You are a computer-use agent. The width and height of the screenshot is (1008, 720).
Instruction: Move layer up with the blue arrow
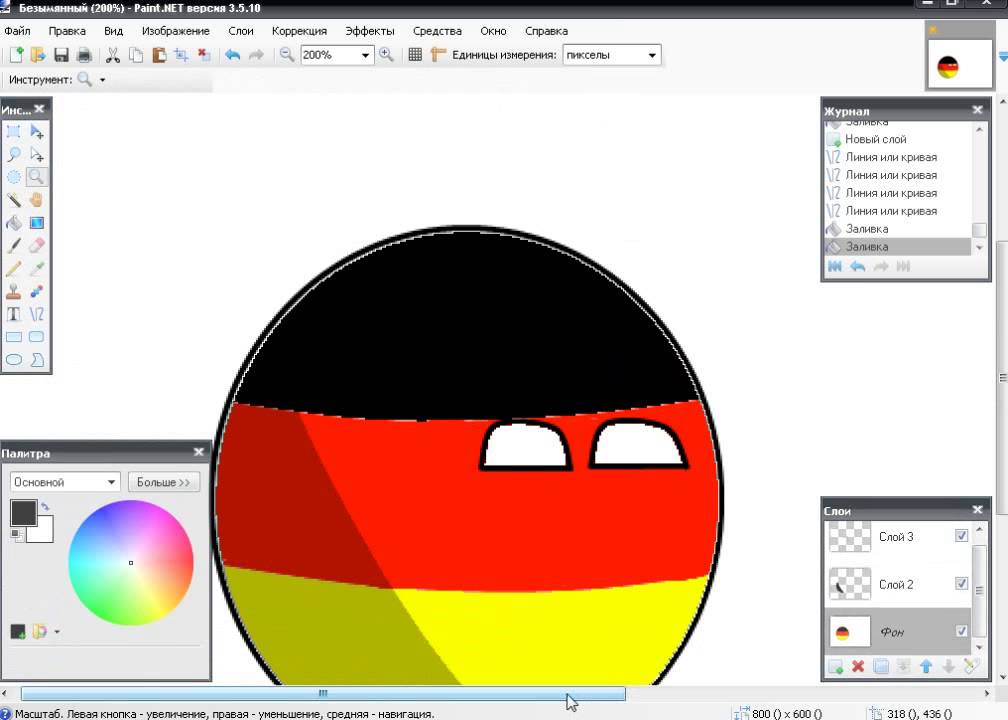(x=926, y=667)
